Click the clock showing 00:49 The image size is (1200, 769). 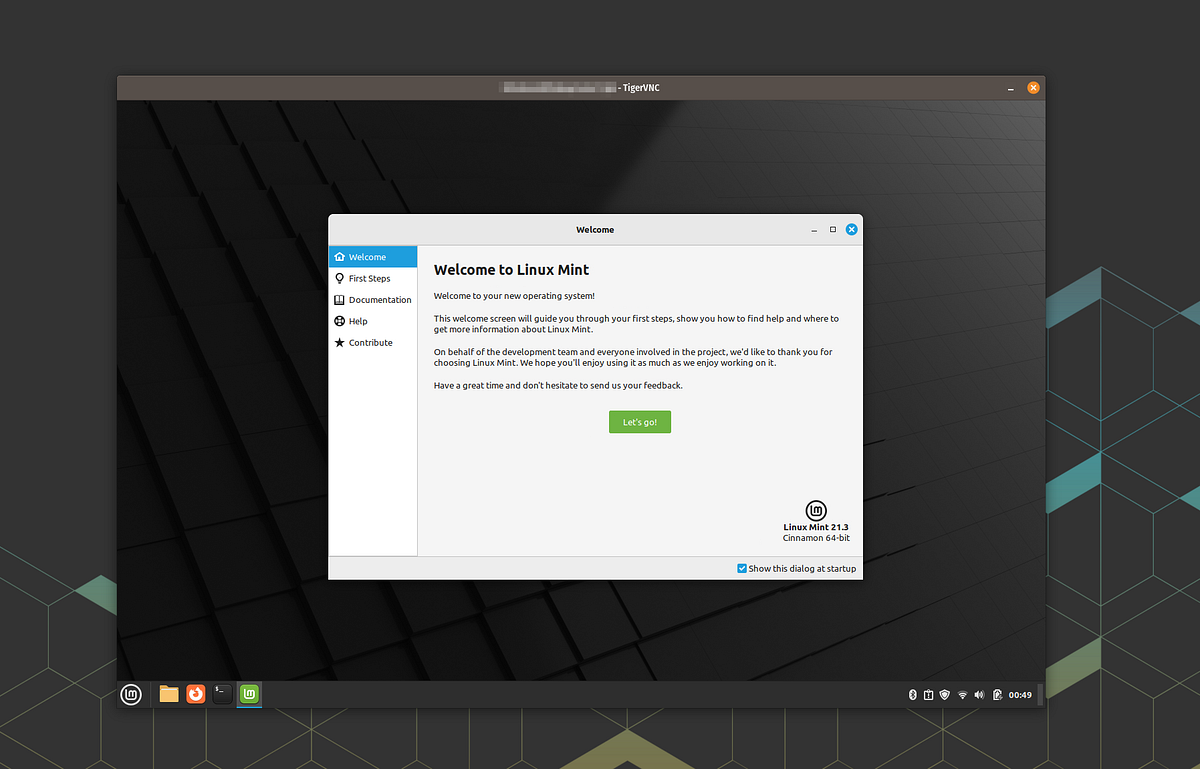tap(1017, 694)
